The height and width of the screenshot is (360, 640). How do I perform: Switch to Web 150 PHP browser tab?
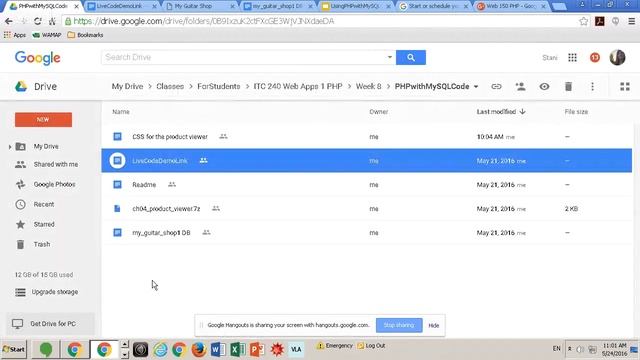coord(511,6)
